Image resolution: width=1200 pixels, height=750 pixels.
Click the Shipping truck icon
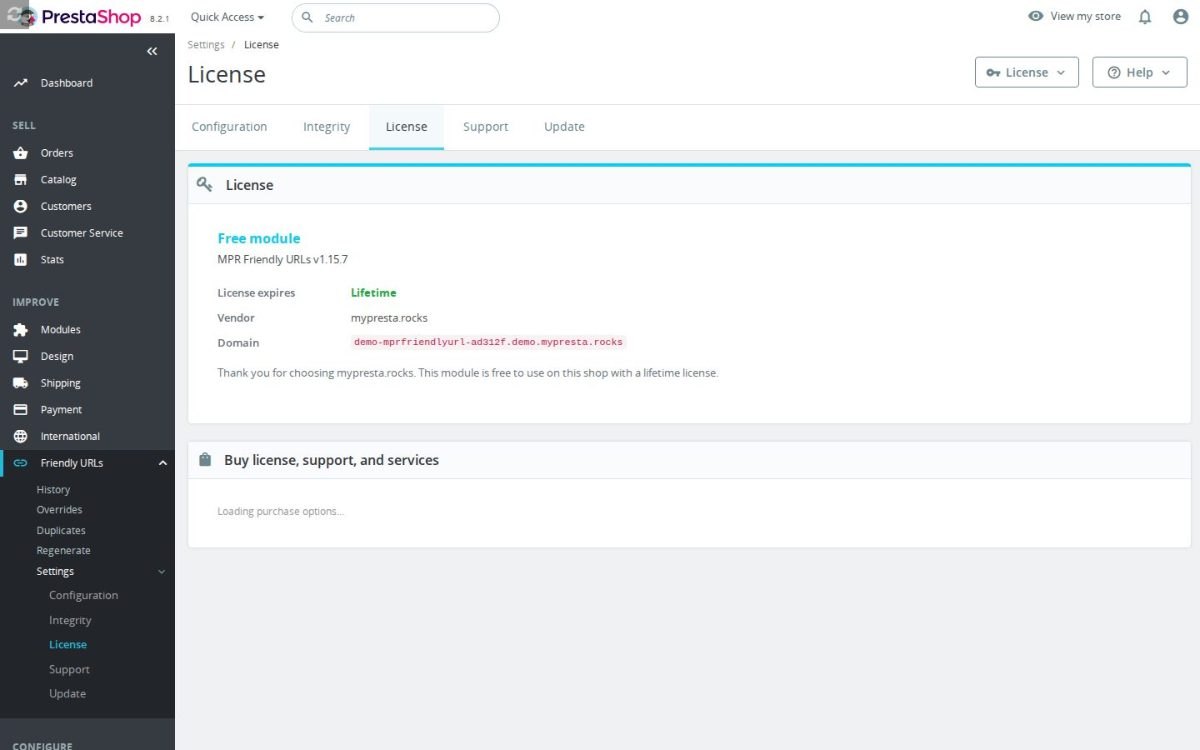coord(20,383)
